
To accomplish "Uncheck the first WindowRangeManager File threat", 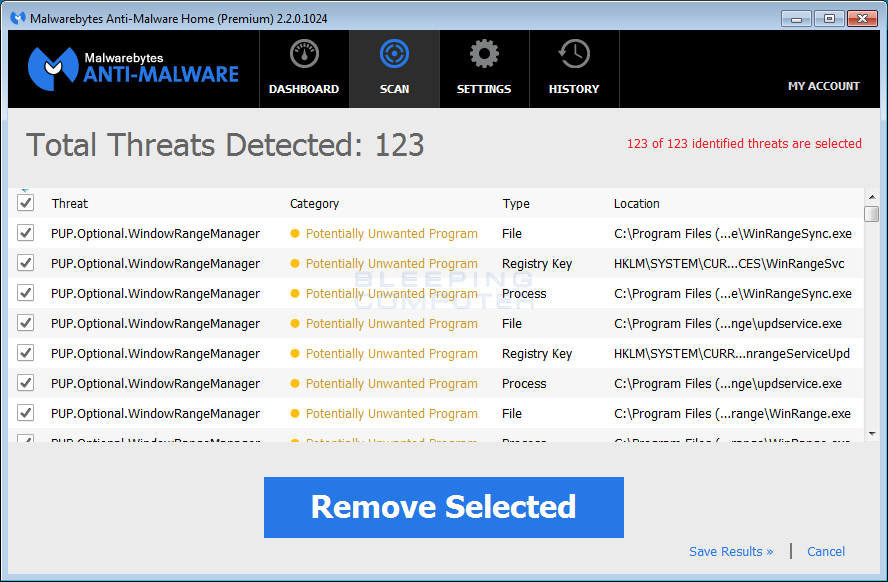I will pos(25,233).
